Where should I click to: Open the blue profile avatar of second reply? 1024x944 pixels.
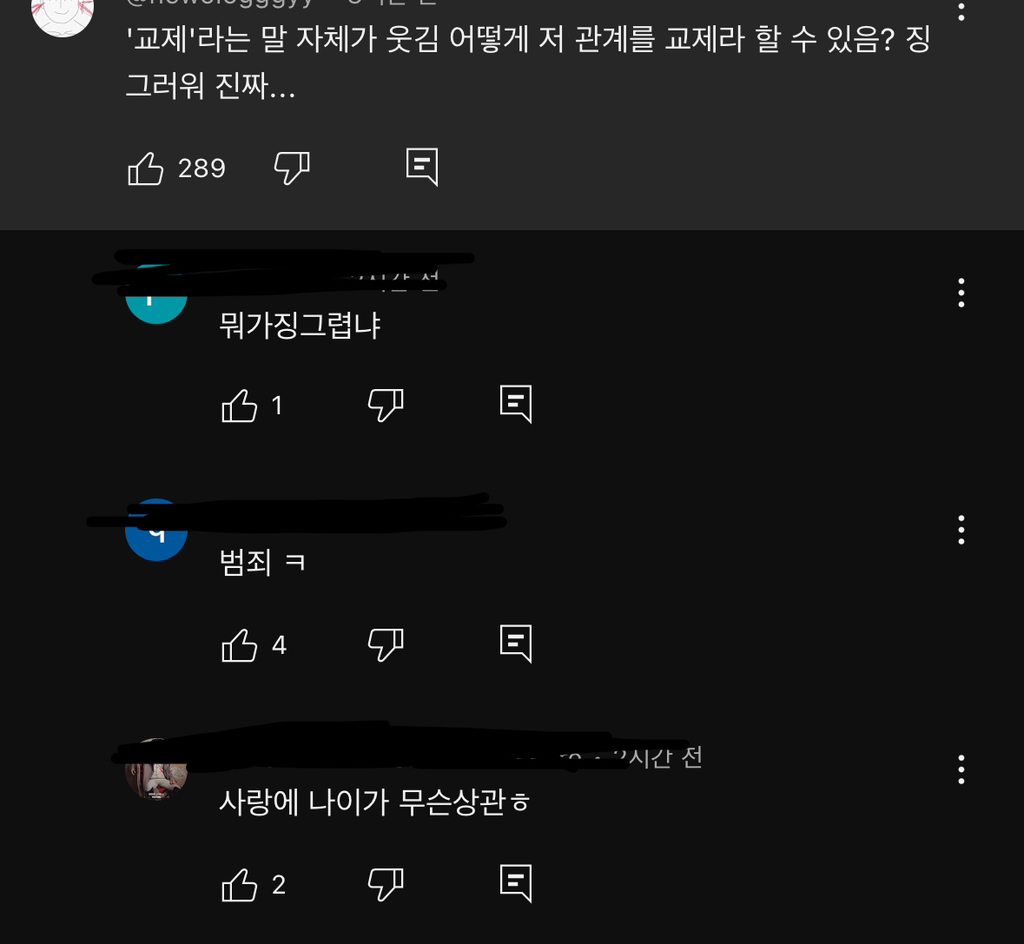coord(156,530)
